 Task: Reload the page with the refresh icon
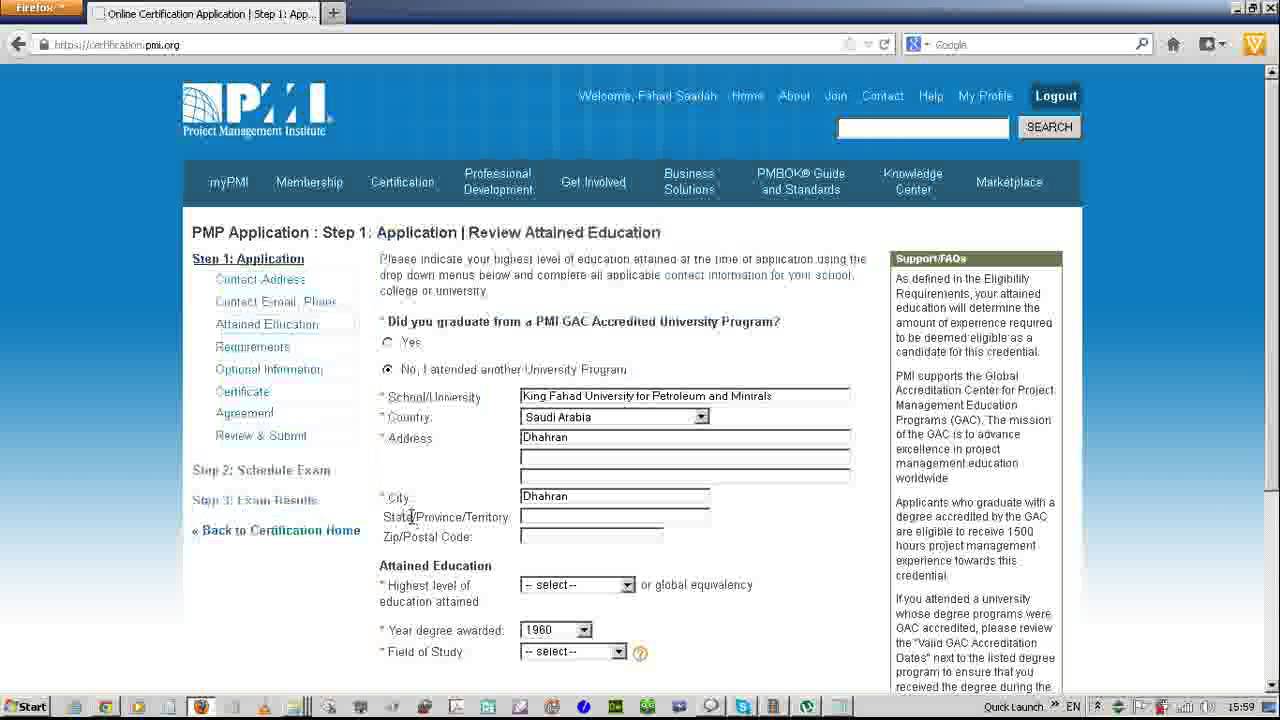(x=884, y=44)
